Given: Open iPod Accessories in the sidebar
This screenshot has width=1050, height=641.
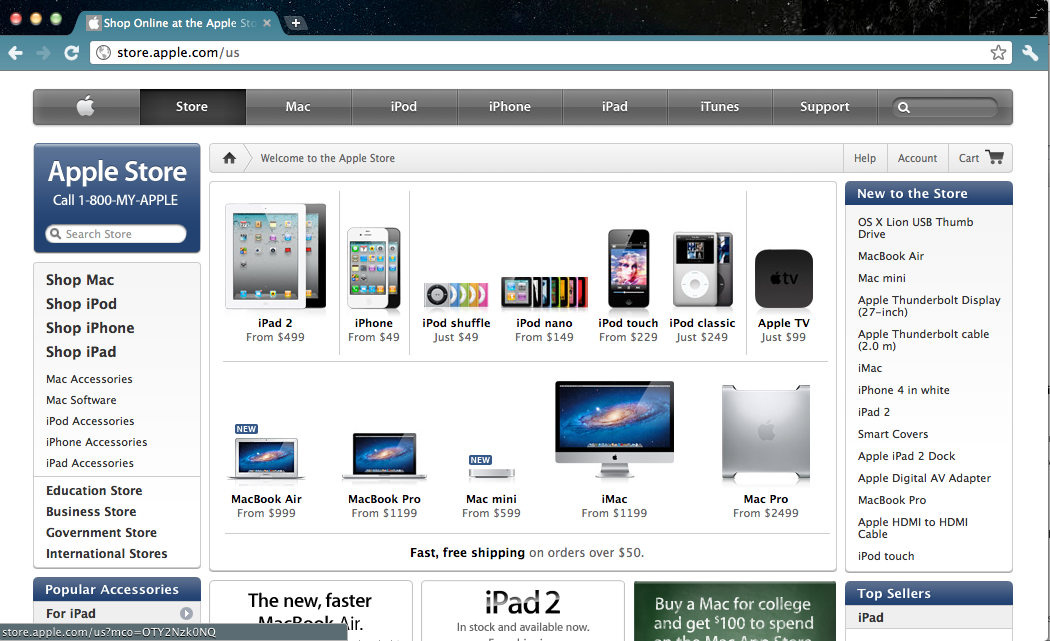Looking at the screenshot, I should [90, 421].
